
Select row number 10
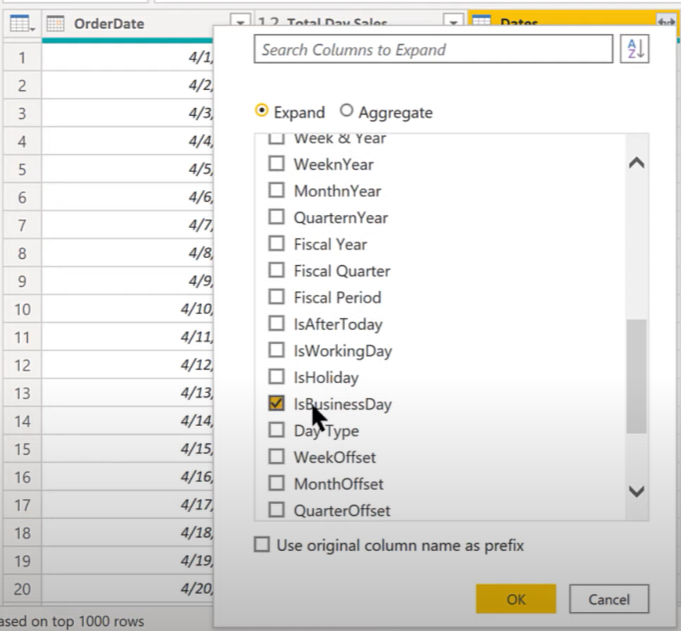[x=22, y=309]
